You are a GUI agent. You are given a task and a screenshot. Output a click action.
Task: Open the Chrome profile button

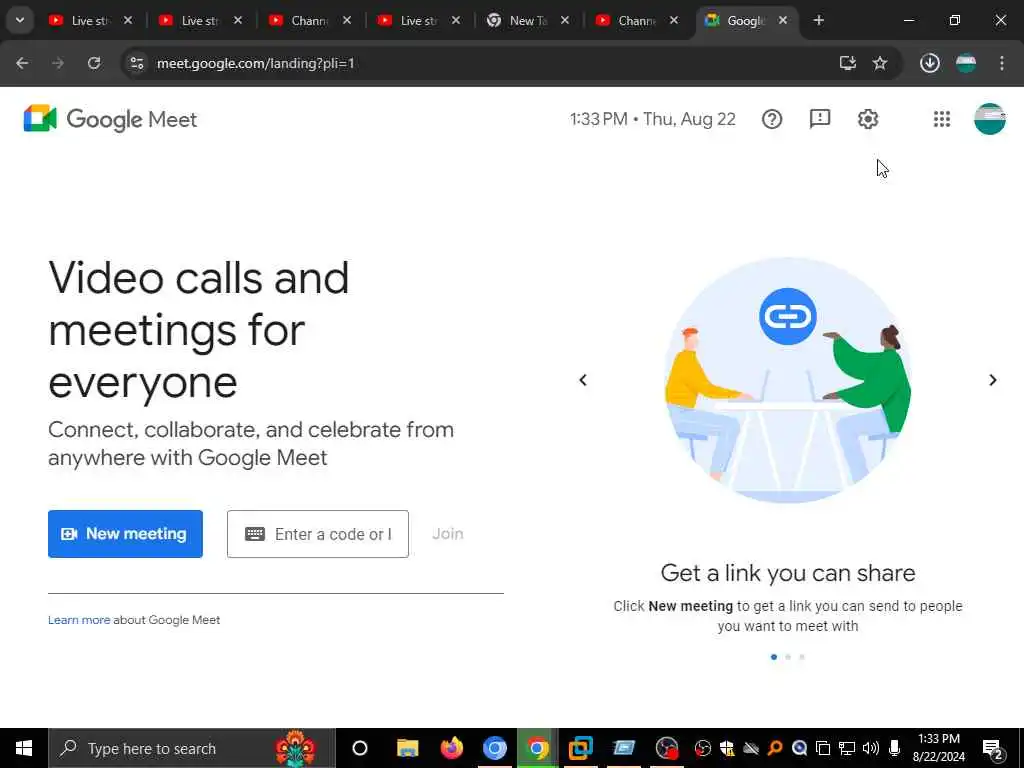(x=966, y=63)
